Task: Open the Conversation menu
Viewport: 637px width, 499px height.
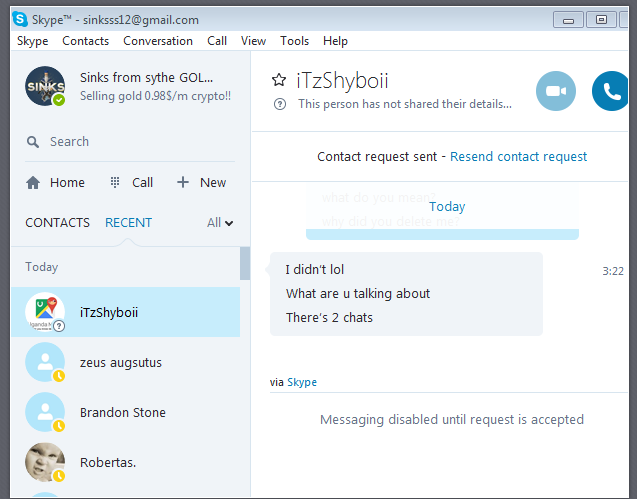Action: tap(158, 41)
